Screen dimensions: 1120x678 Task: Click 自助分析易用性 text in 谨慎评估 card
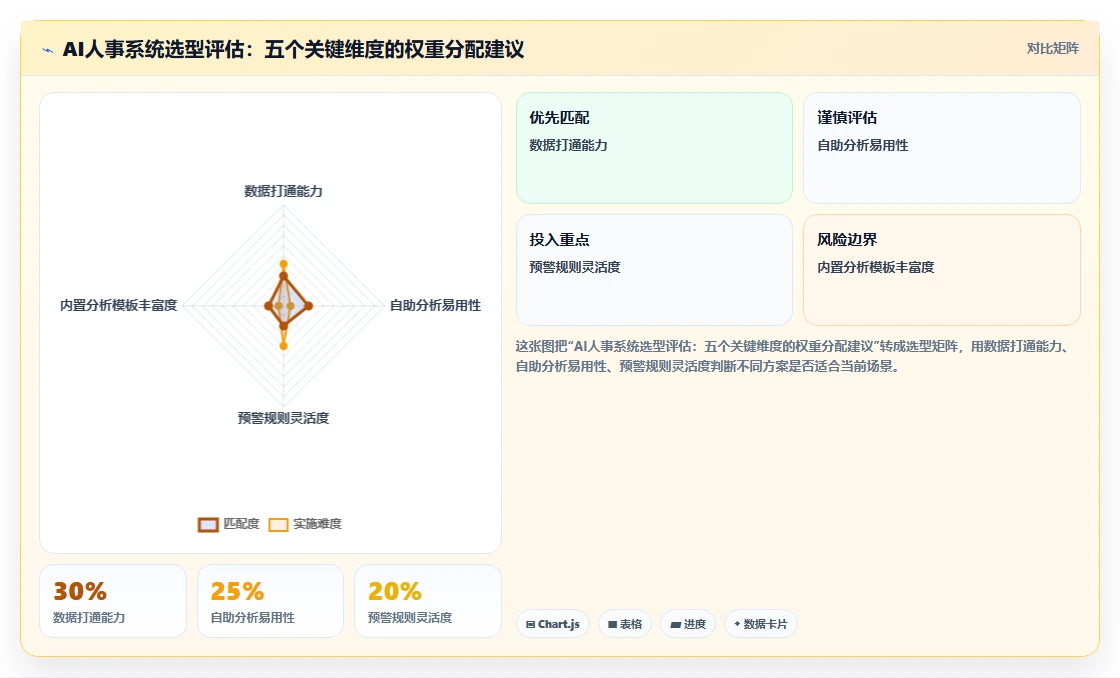click(863, 145)
